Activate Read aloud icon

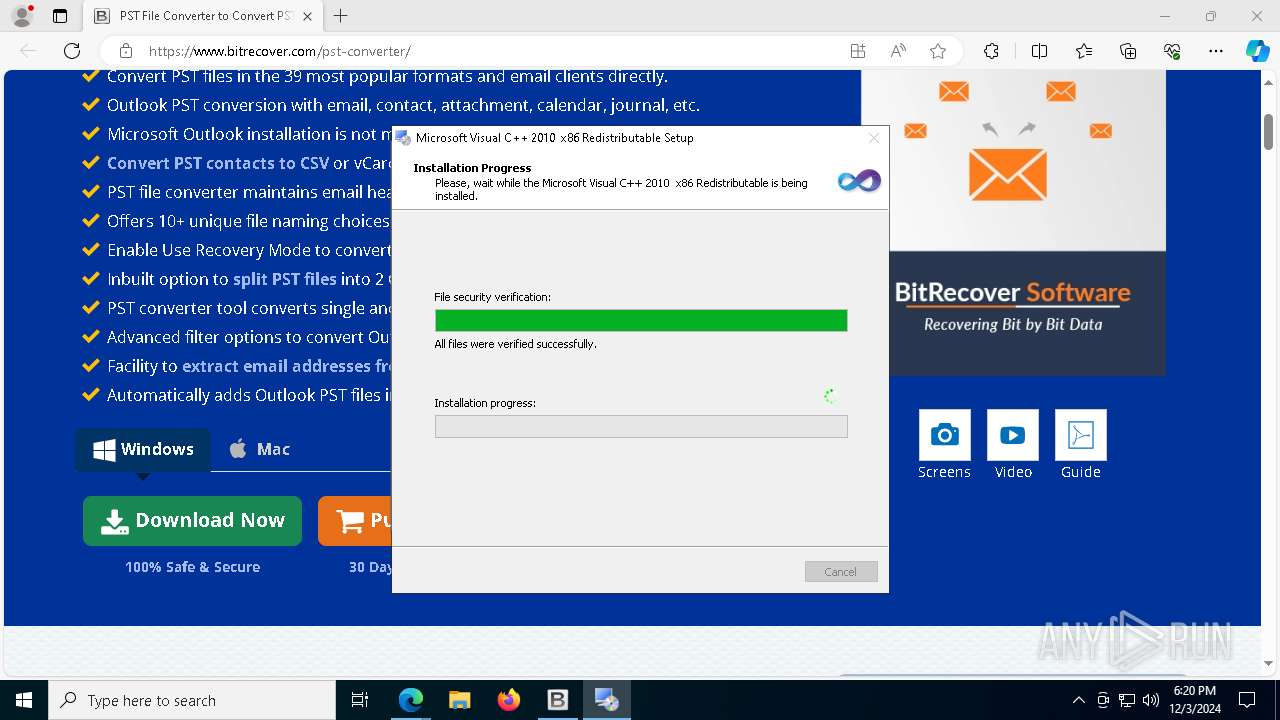click(898, 51)
